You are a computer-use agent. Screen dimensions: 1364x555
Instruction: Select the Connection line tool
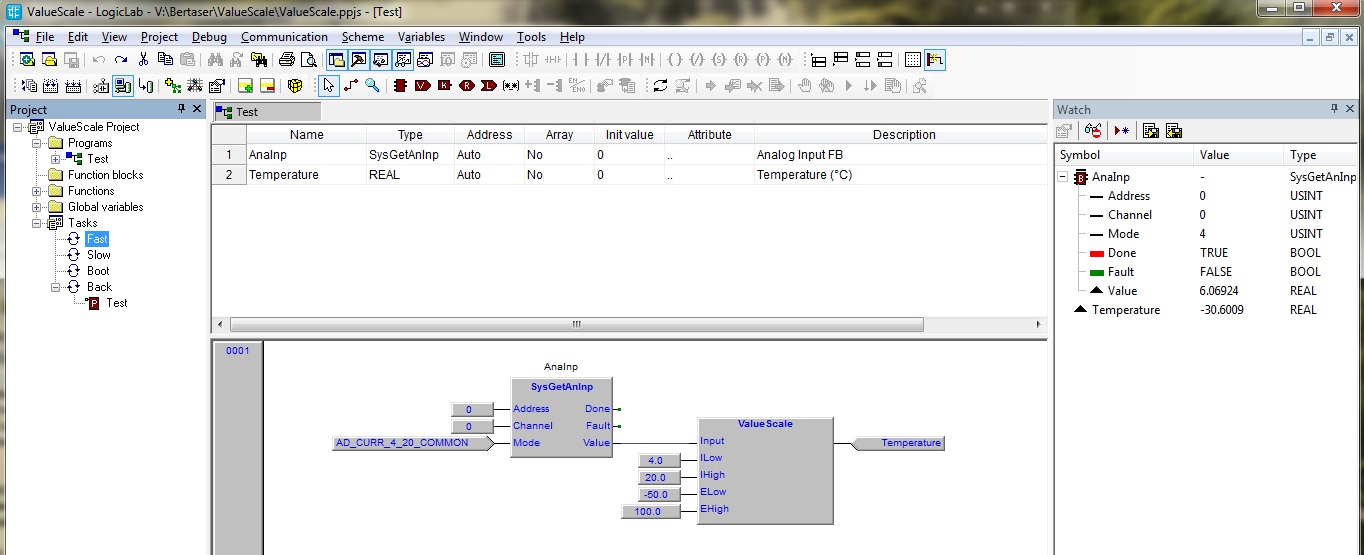[x=351, y=86]
